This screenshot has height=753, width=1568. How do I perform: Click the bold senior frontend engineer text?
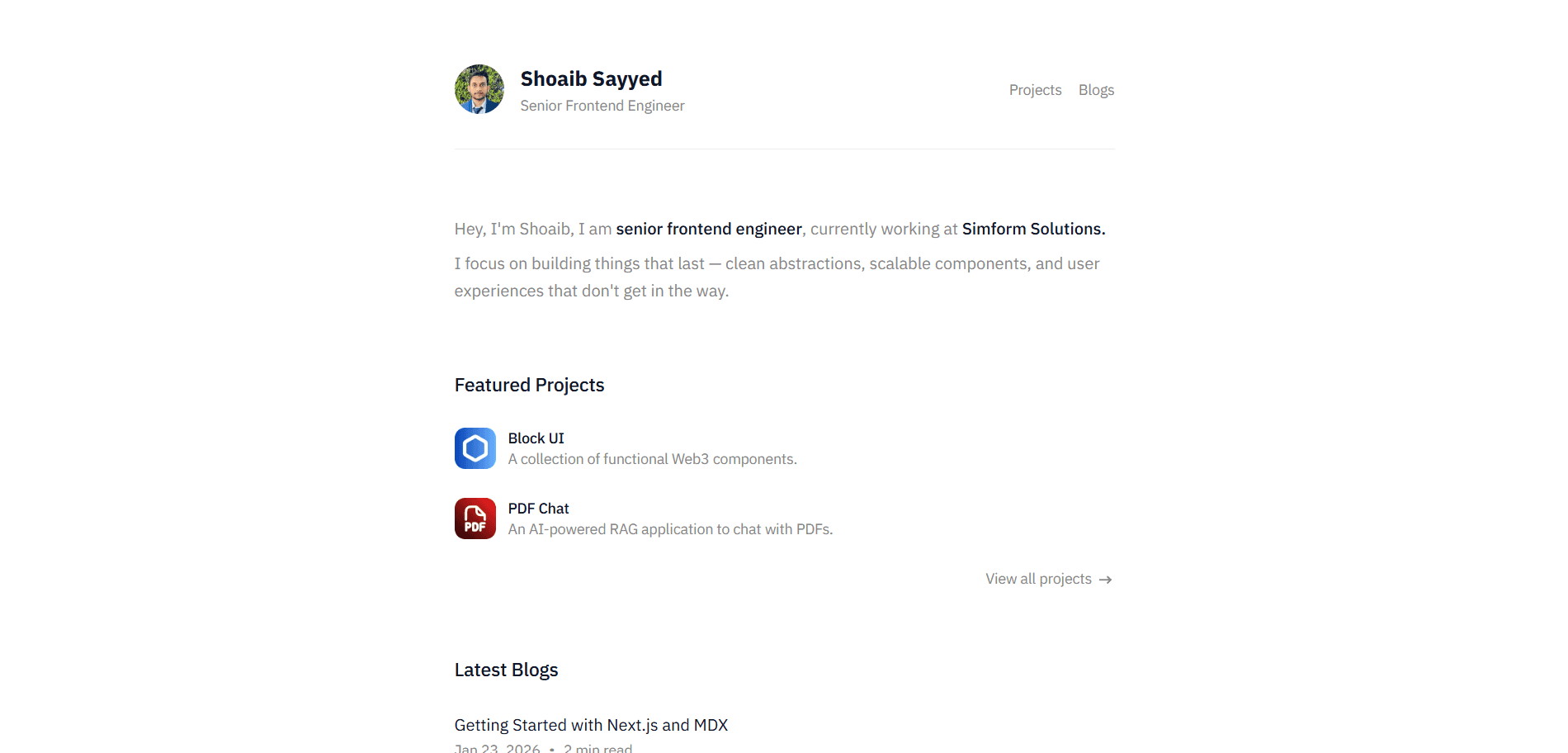coord(709,229)
